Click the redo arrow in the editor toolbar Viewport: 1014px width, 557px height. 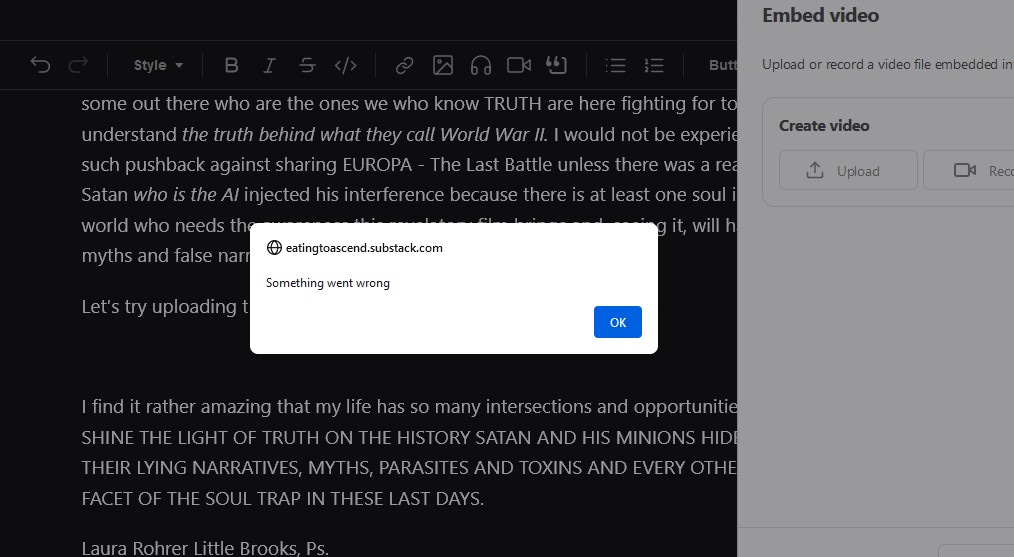[x=78, y=65]
